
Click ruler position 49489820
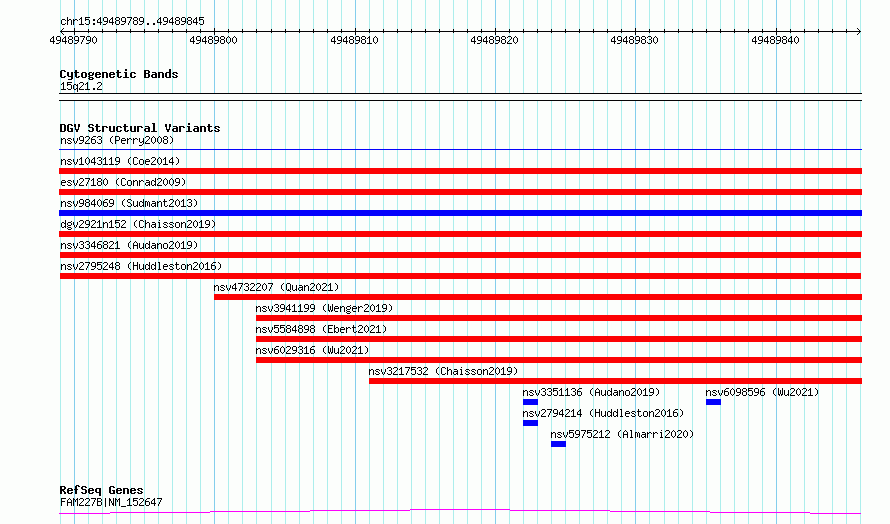coord(494,40)
